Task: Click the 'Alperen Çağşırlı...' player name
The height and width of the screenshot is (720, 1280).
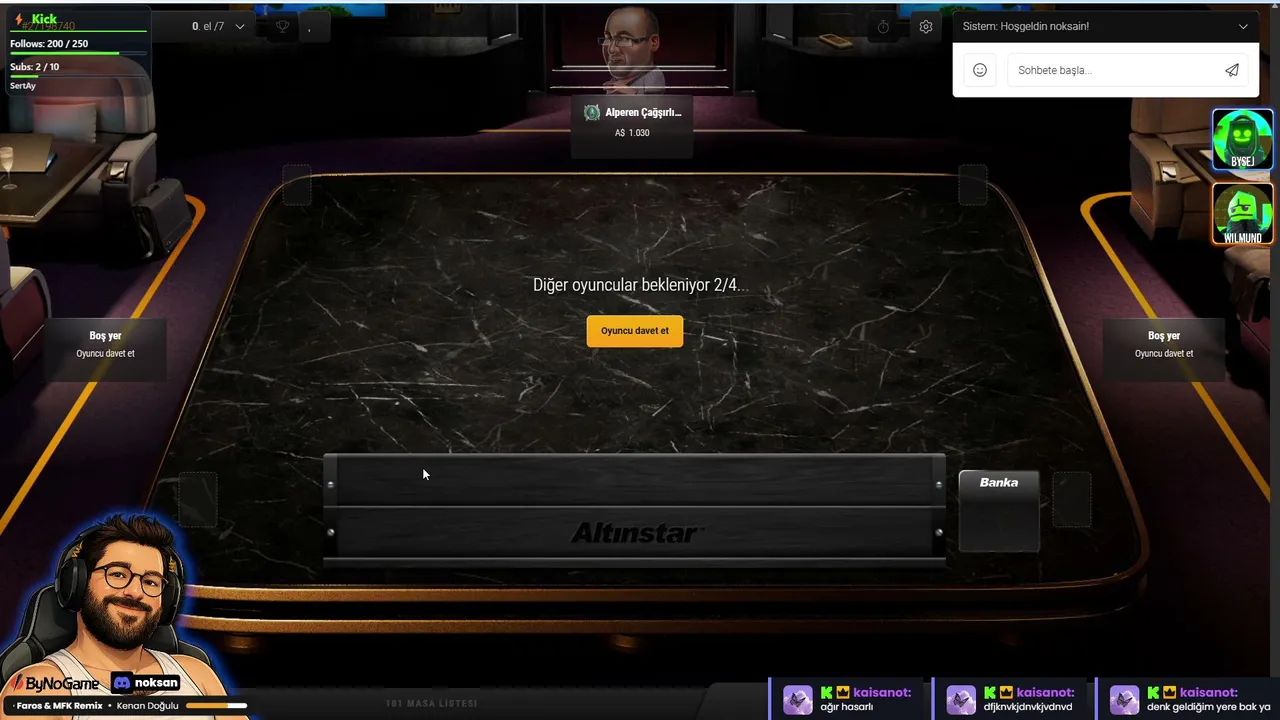Action: tap(643, 113)
